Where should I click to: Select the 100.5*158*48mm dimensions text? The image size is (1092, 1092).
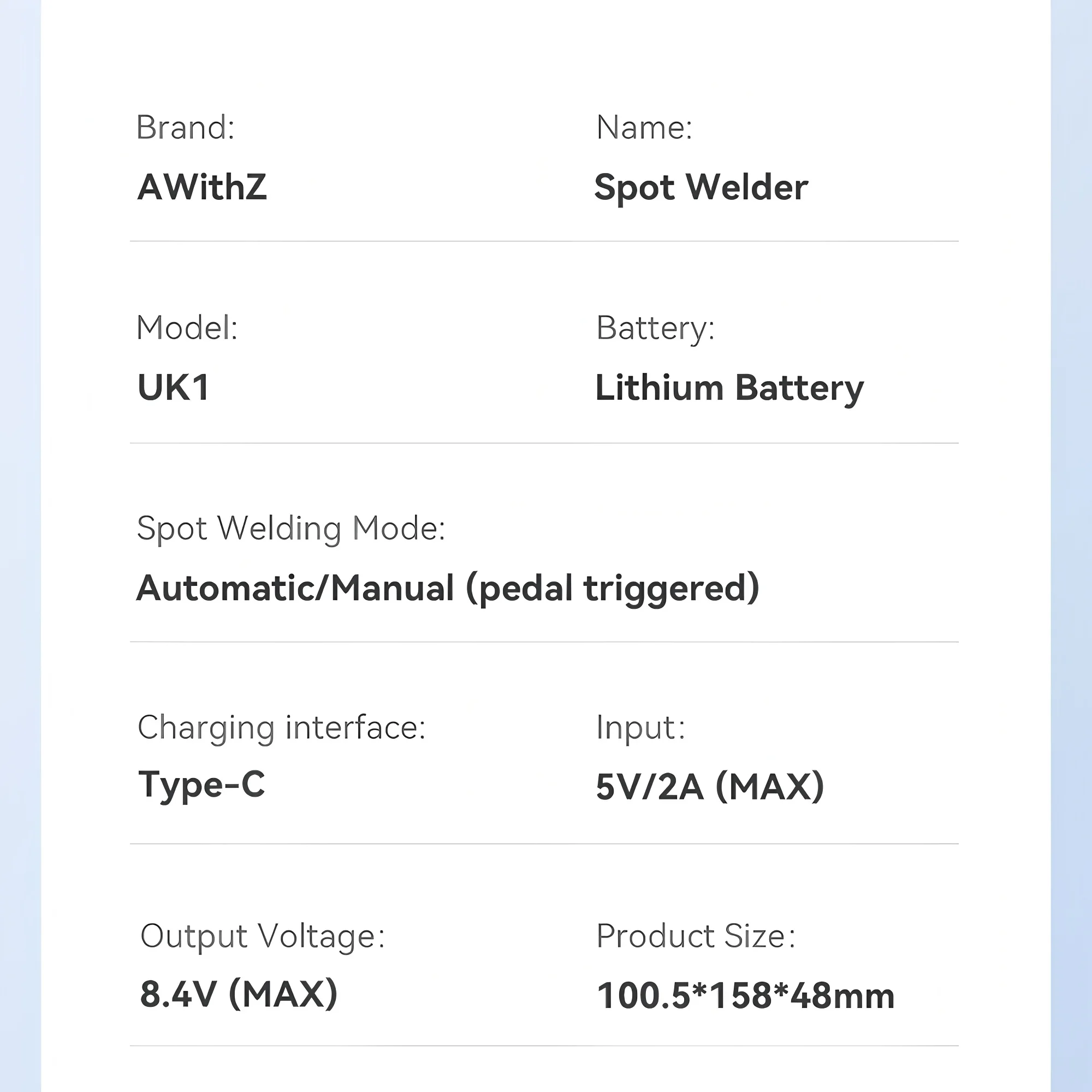click(x=745, y=996)
